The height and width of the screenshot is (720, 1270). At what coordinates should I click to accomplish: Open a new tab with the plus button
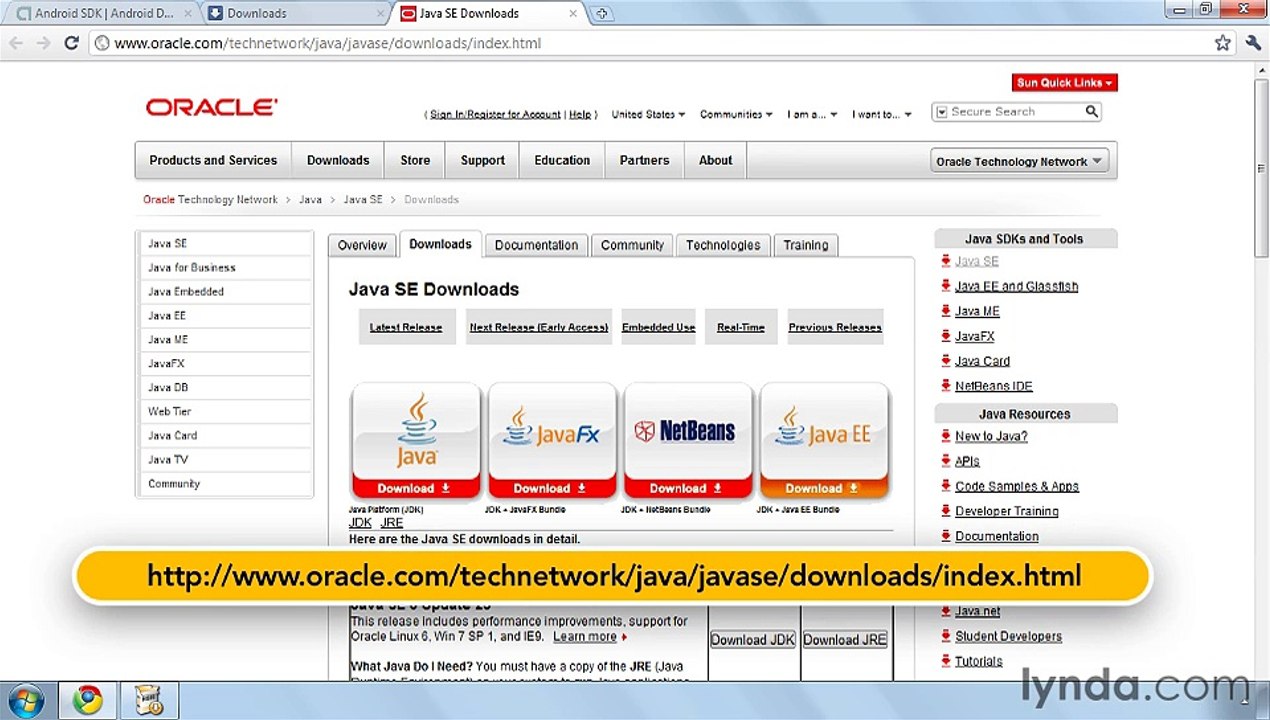pos(601,14)
